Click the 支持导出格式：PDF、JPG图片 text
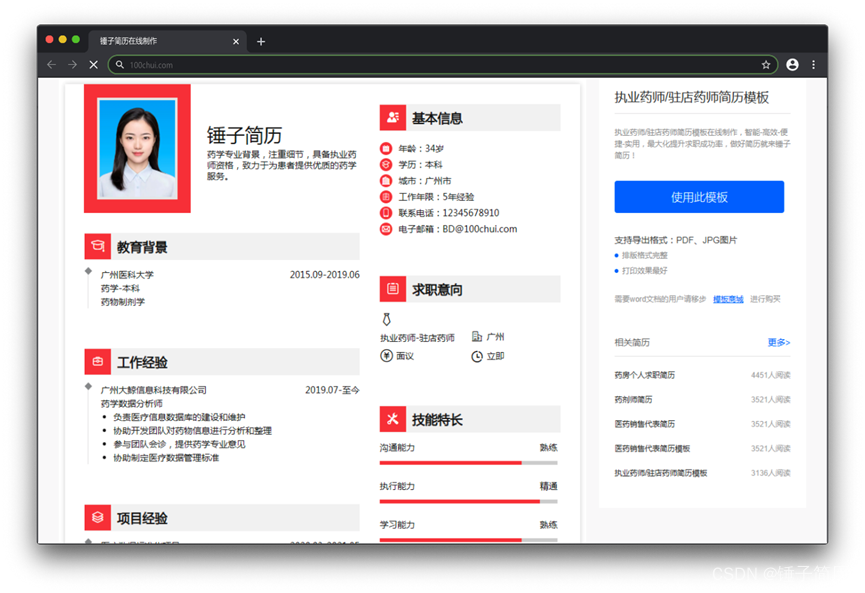 pos(676,240)
